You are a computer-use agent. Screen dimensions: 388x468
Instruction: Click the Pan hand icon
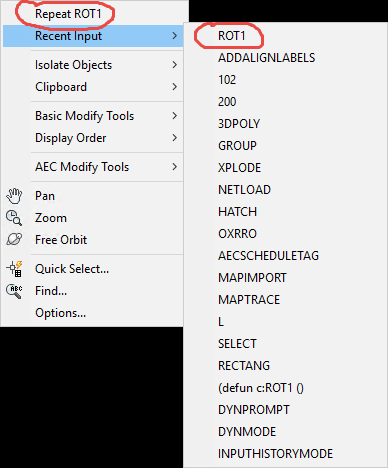click(14, 196)
